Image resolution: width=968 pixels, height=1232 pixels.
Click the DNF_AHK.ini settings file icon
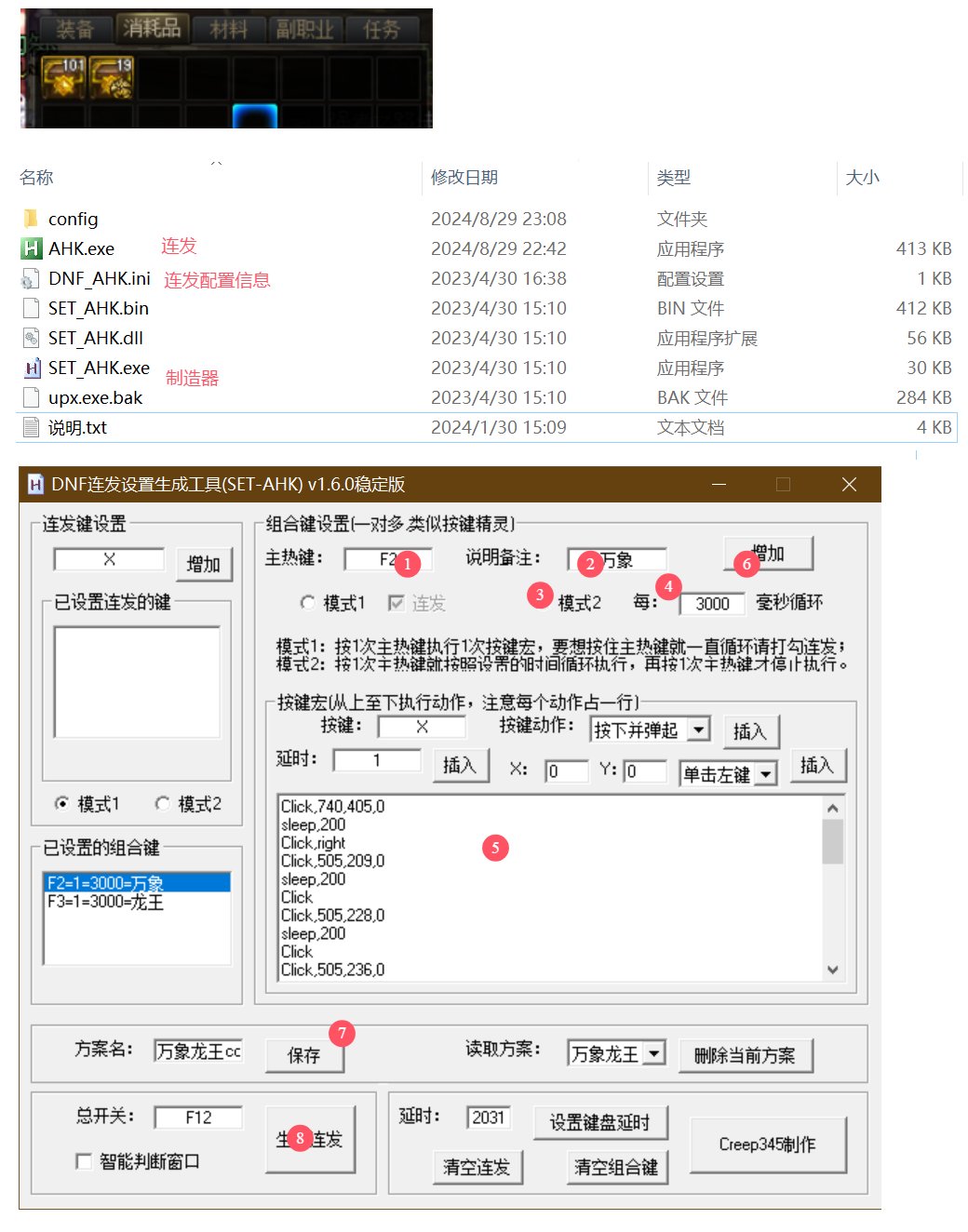pyautogui.click(x=31, y=278)
